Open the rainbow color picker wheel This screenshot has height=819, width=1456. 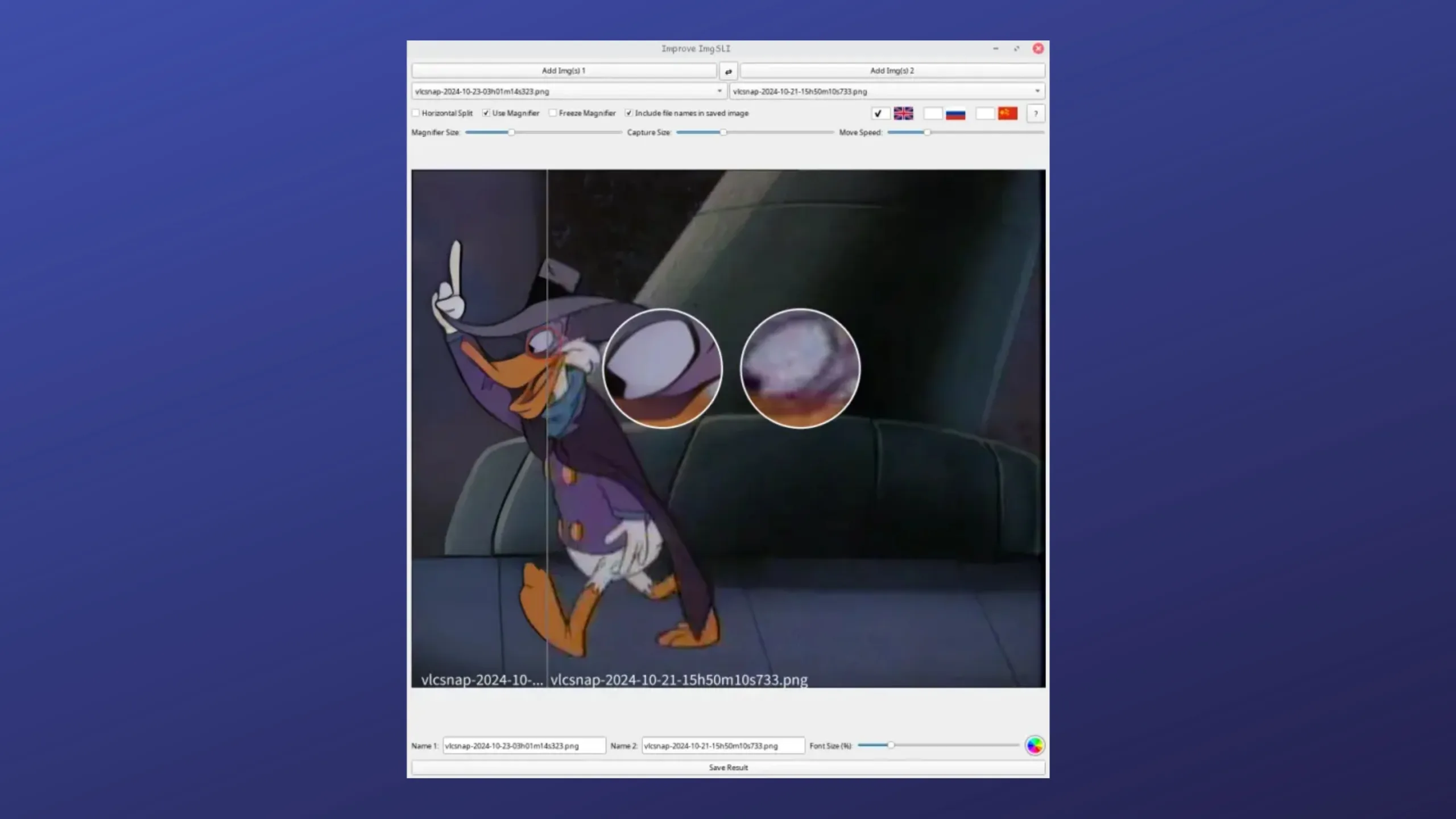tap(1035, 745)
